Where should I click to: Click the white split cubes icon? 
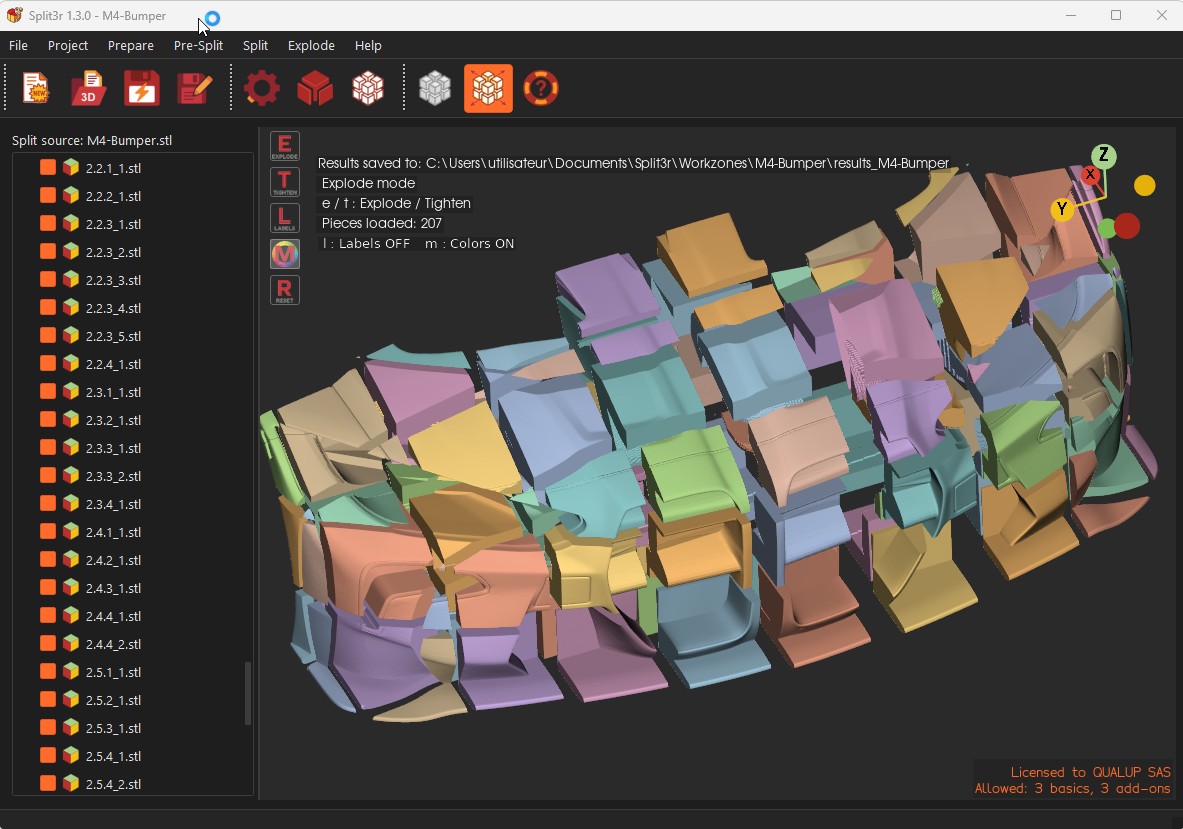(368, 88)
